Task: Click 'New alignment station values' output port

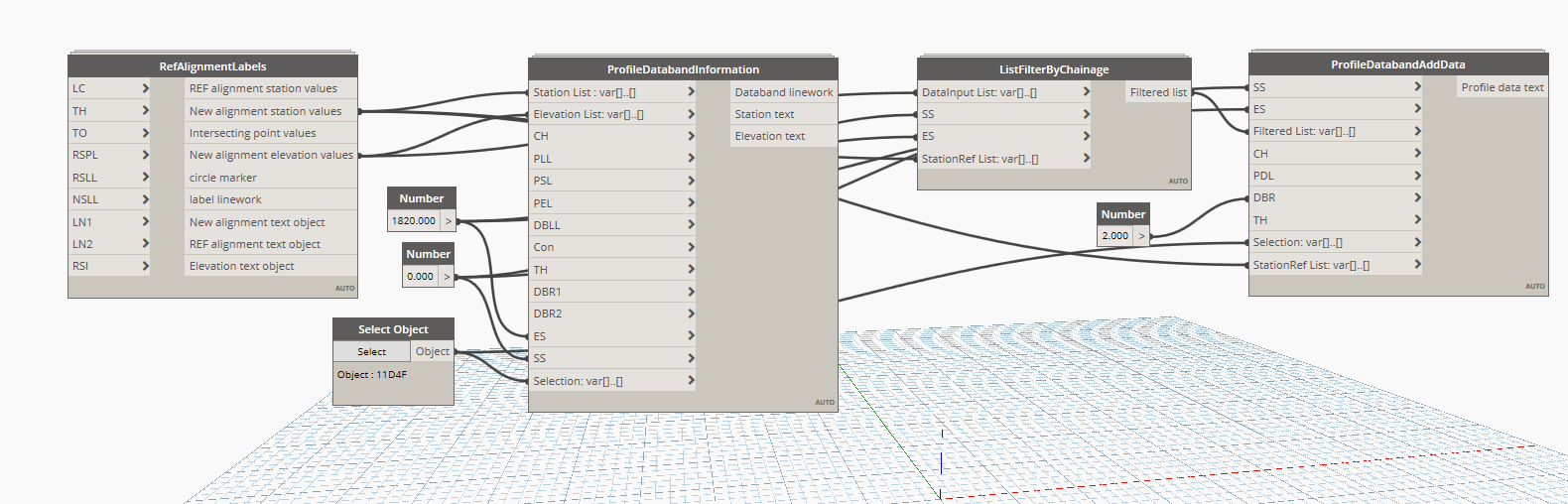Action: click(271, 111)
